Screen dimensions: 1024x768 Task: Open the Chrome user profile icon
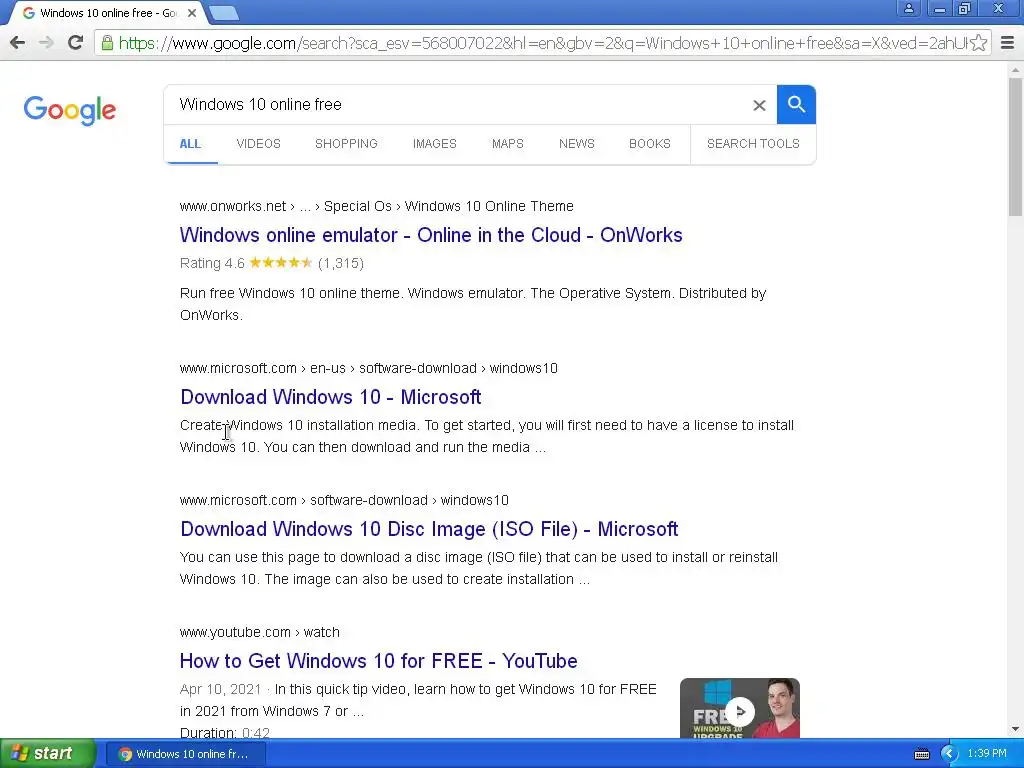[x=908, y=8]
